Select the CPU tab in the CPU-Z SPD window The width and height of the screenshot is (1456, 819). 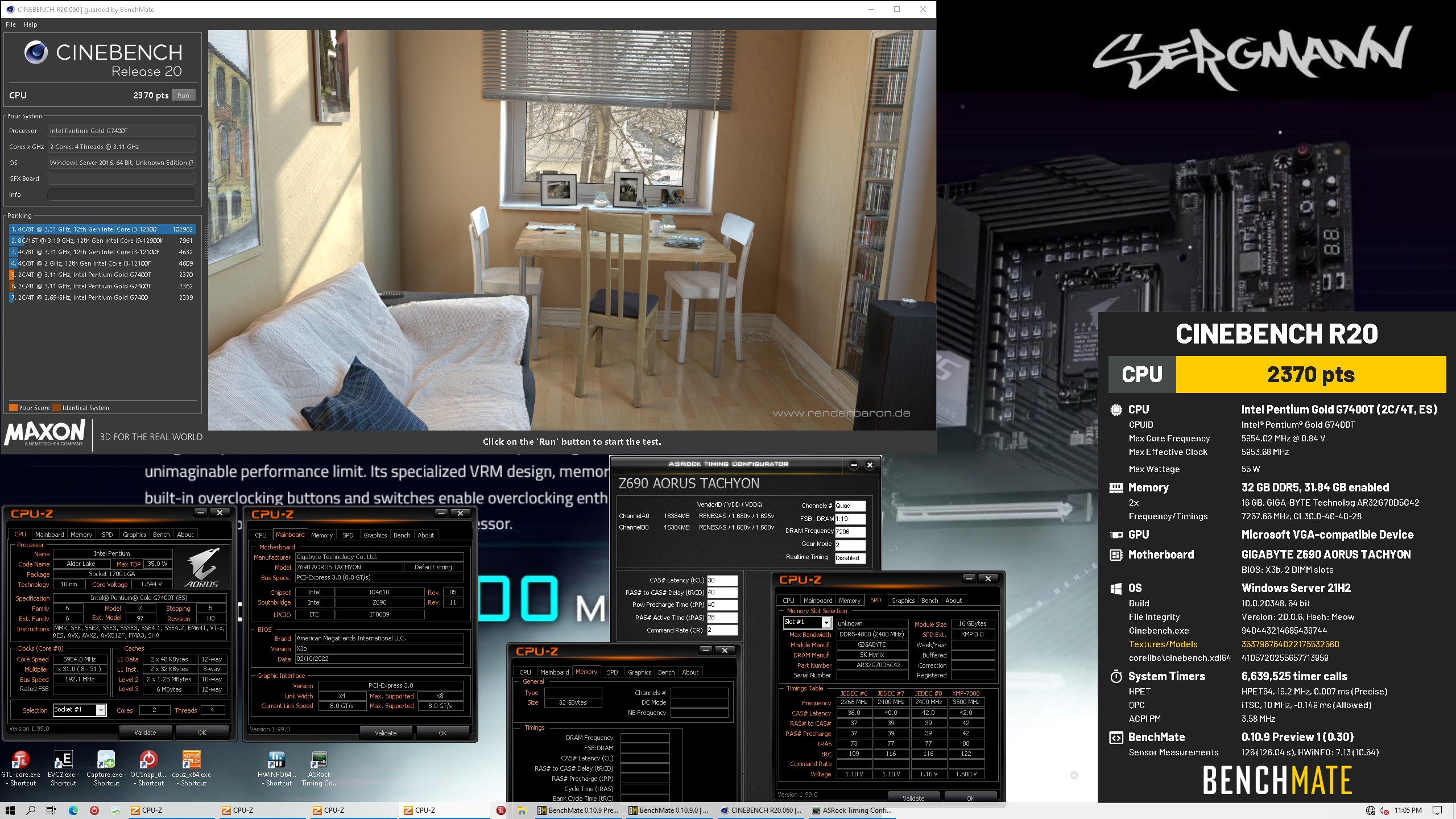(788, 601)
